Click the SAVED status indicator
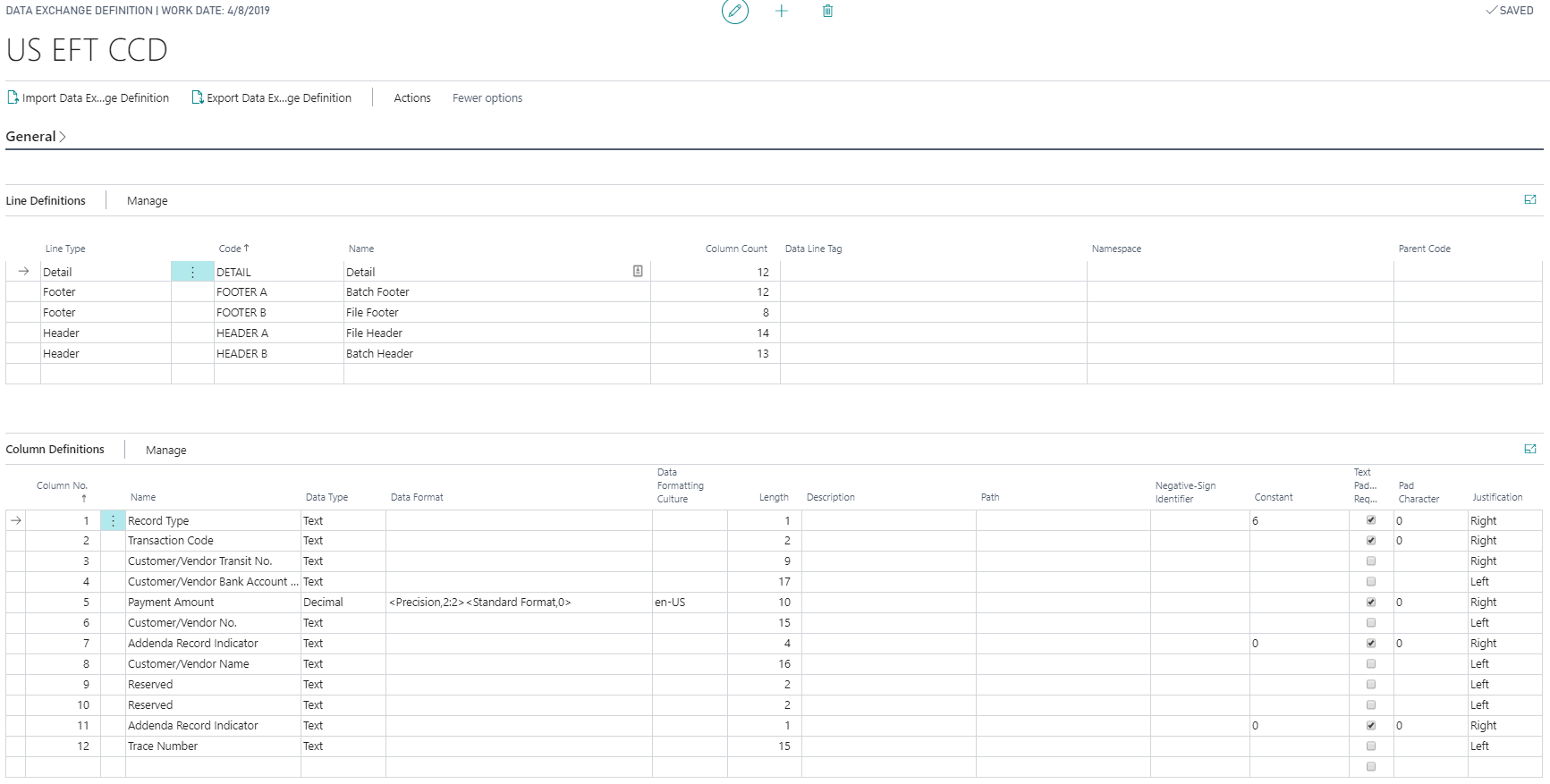Viewport: 1550px width, 784px height. click(1510, 11)
